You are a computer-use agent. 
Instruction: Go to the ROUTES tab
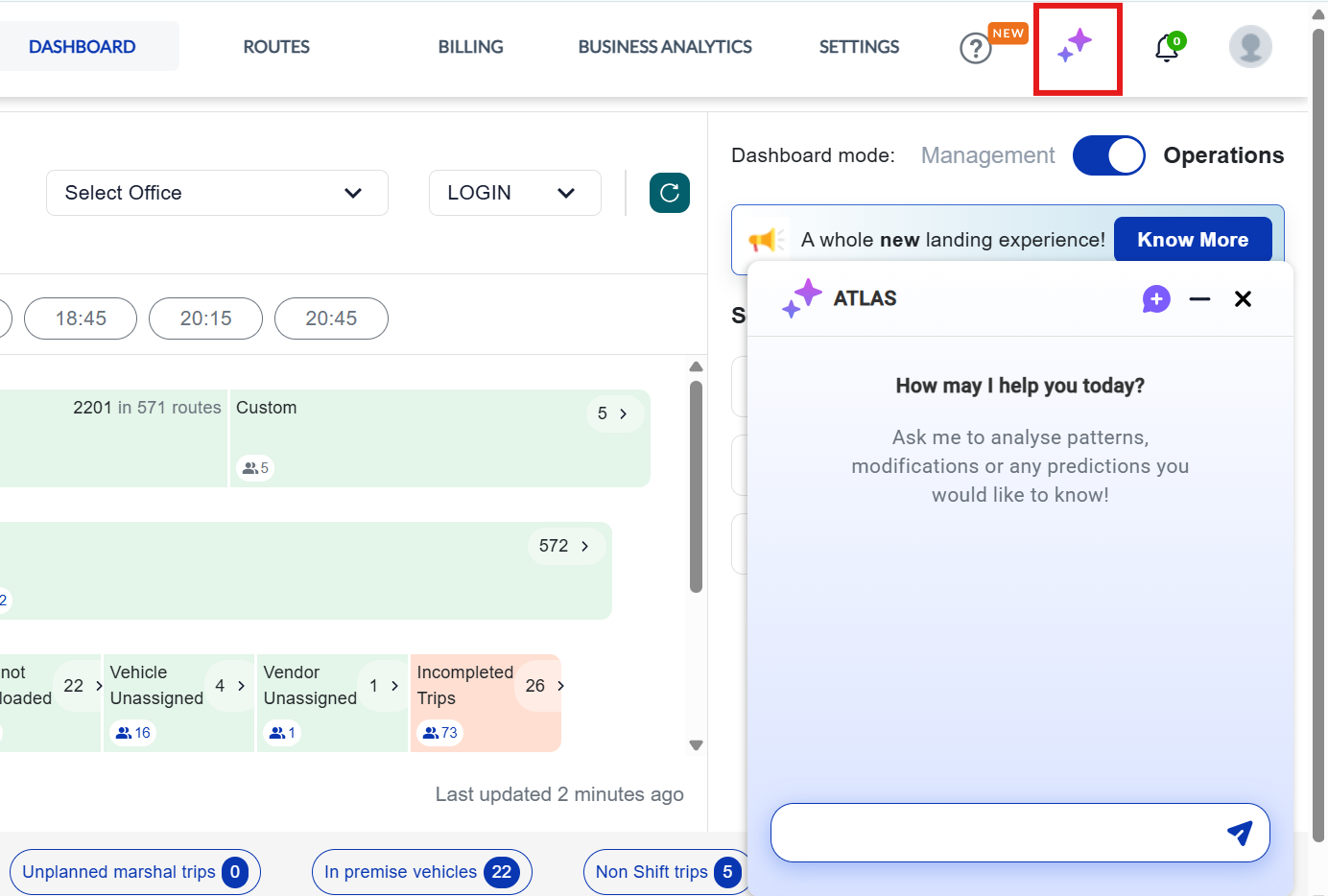(x=276, y=46)
